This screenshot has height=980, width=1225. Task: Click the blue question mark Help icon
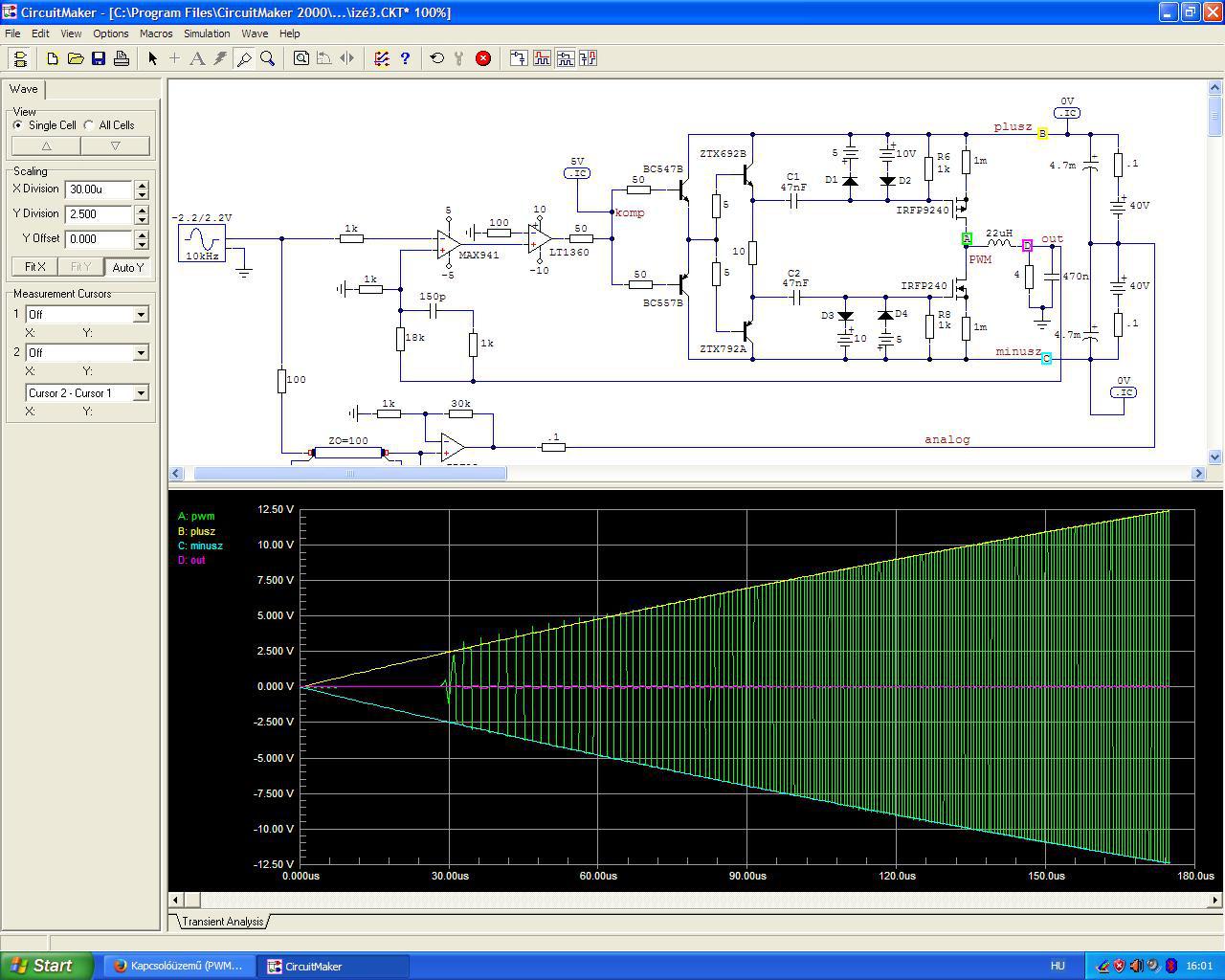coord(405,58)
